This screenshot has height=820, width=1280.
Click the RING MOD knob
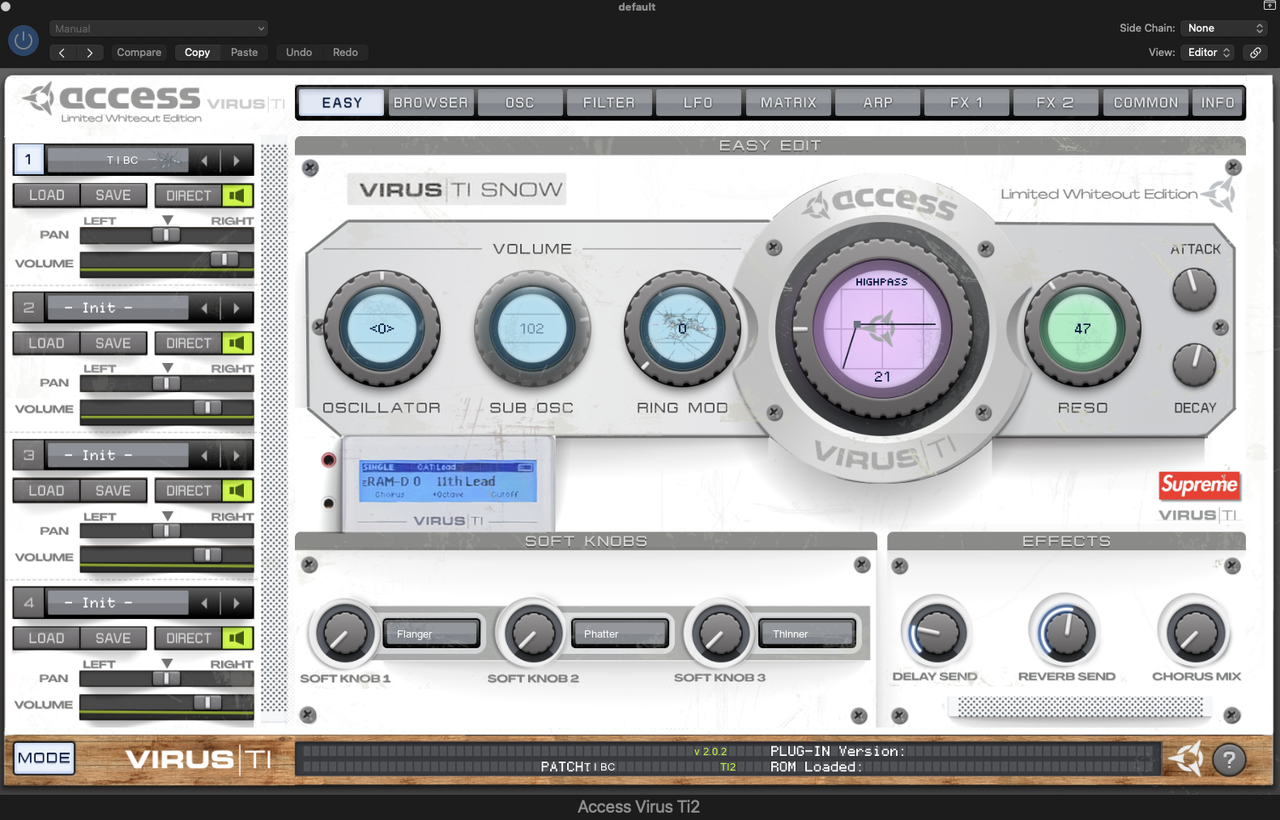click(x=682, y=328)
